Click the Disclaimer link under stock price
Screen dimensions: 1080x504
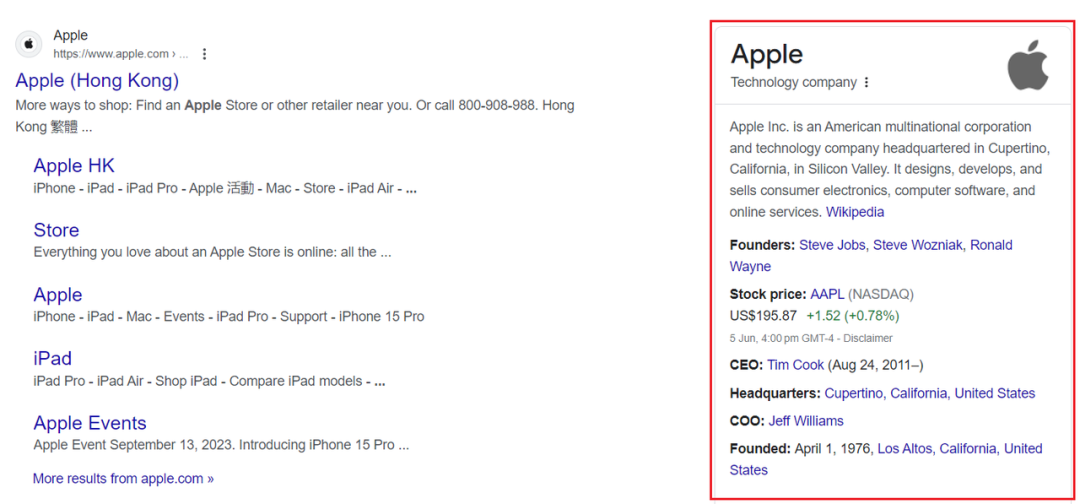pyautogui.click(x=869, y=338)
